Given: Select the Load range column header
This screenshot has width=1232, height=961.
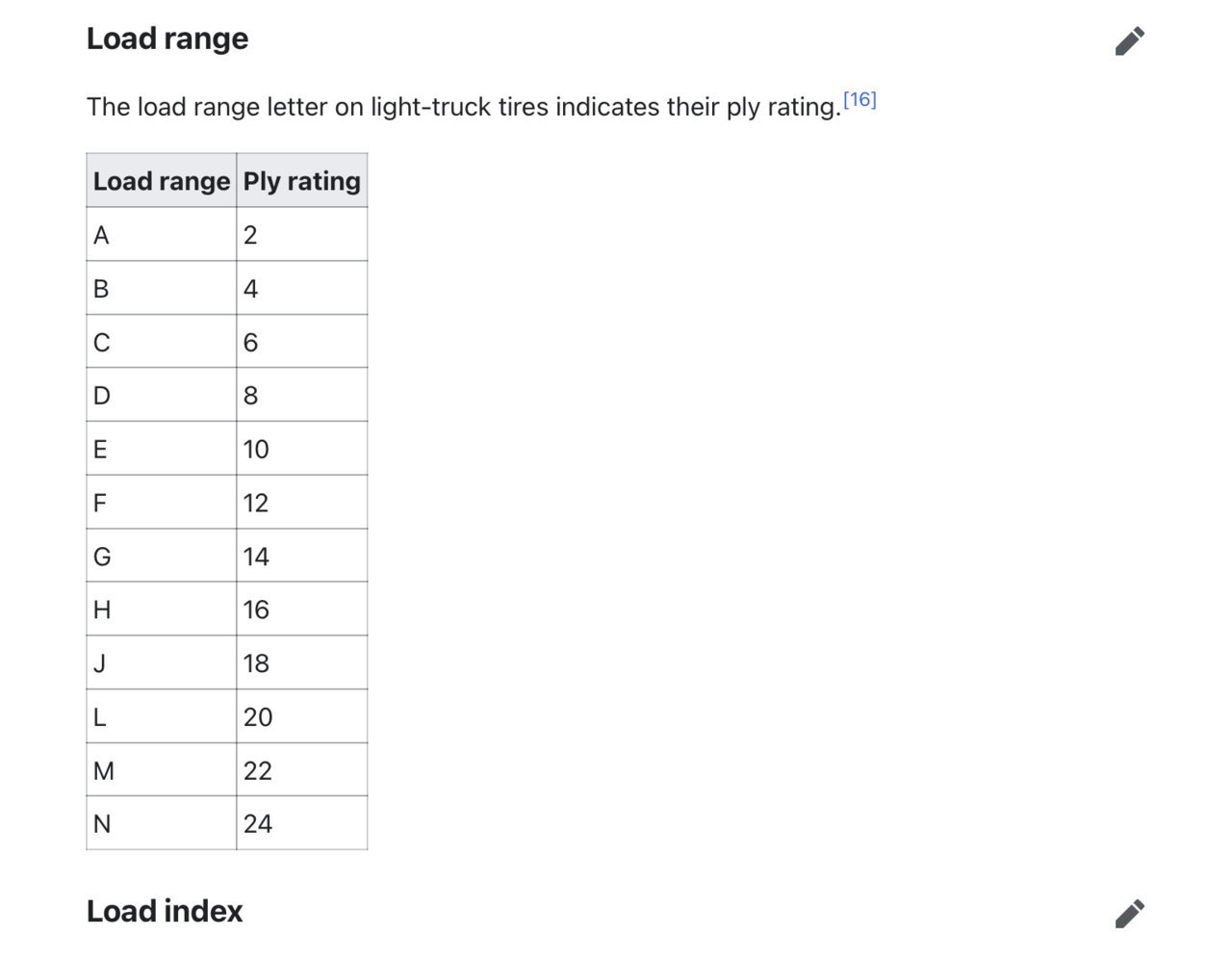Looking at the screenshot, I should pos(162,180).
